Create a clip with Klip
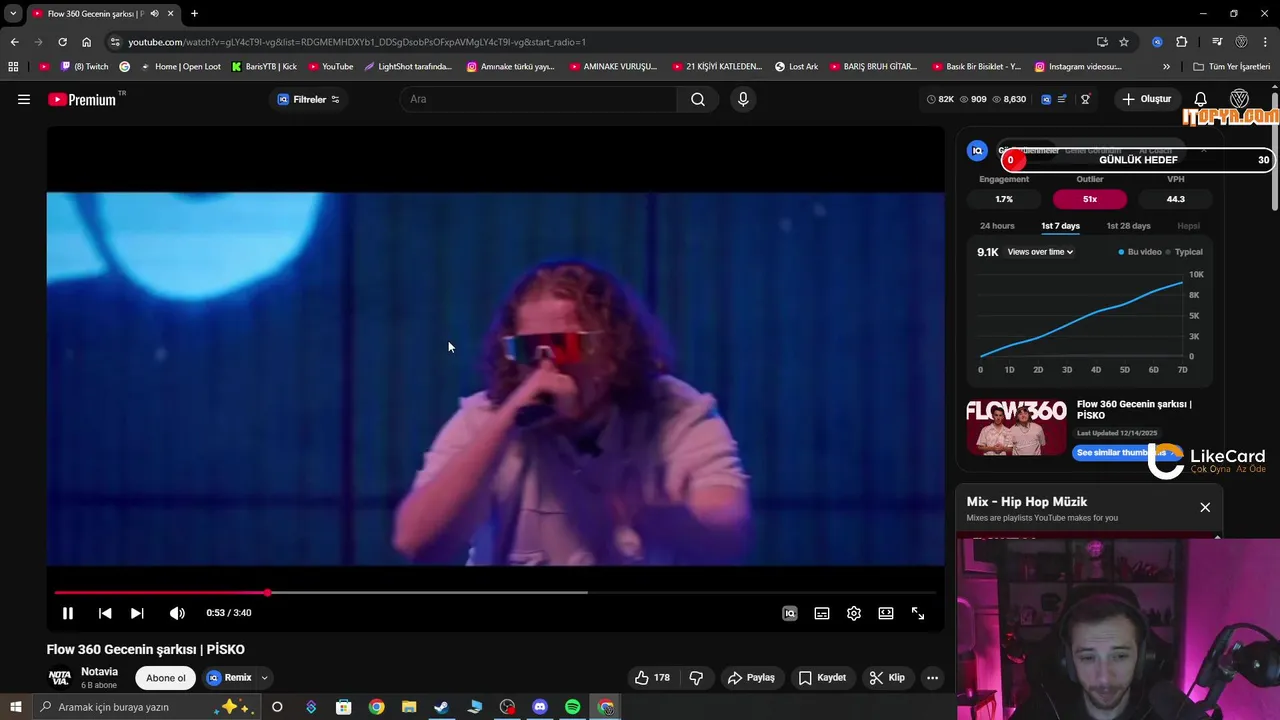The image size is (1280, 720). [887, 677]
